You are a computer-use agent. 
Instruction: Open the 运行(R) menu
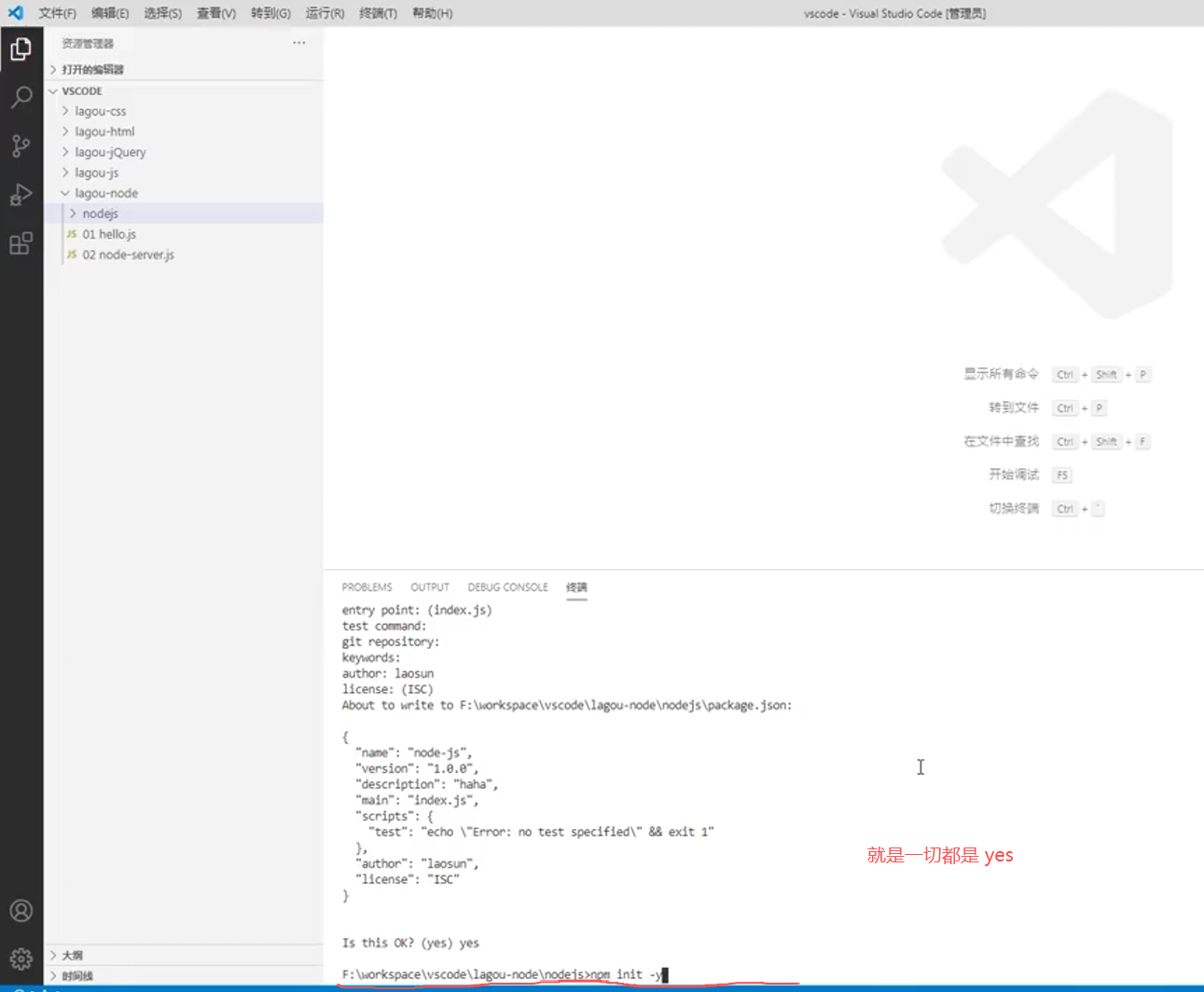[x=325, y=13]
